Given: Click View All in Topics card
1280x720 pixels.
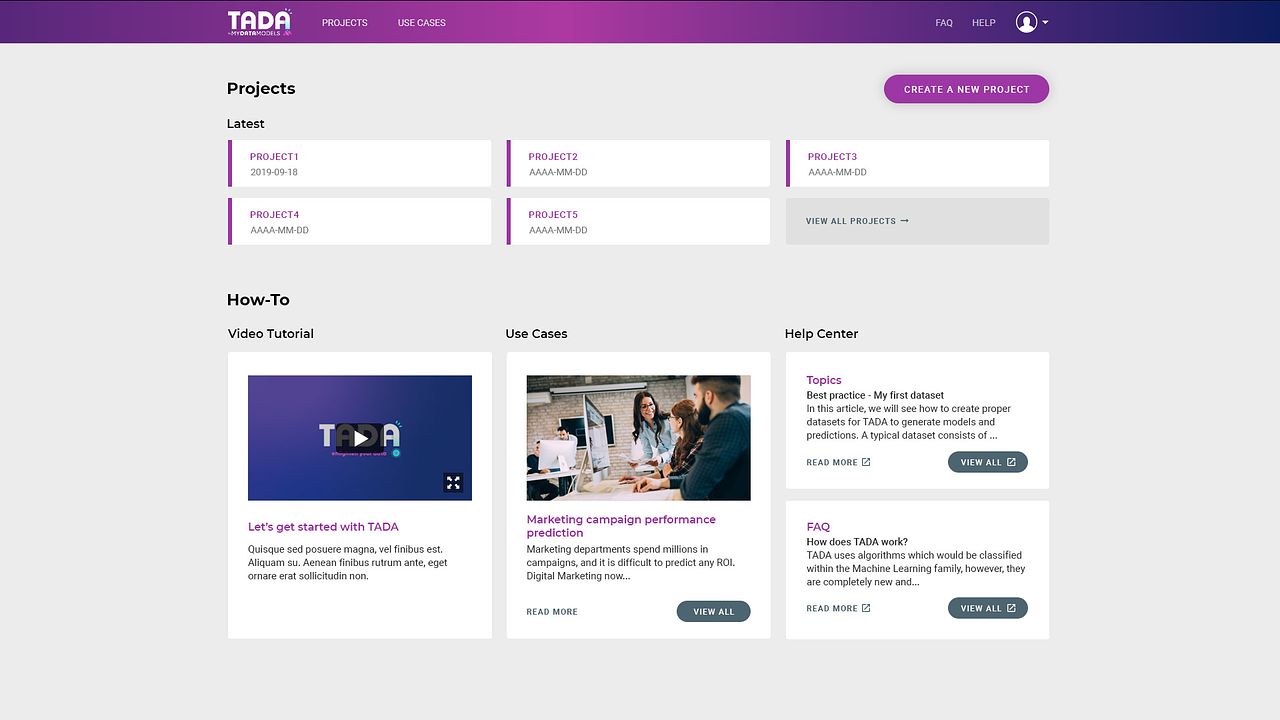Looking at the screenshot, I should coord(987,462).
